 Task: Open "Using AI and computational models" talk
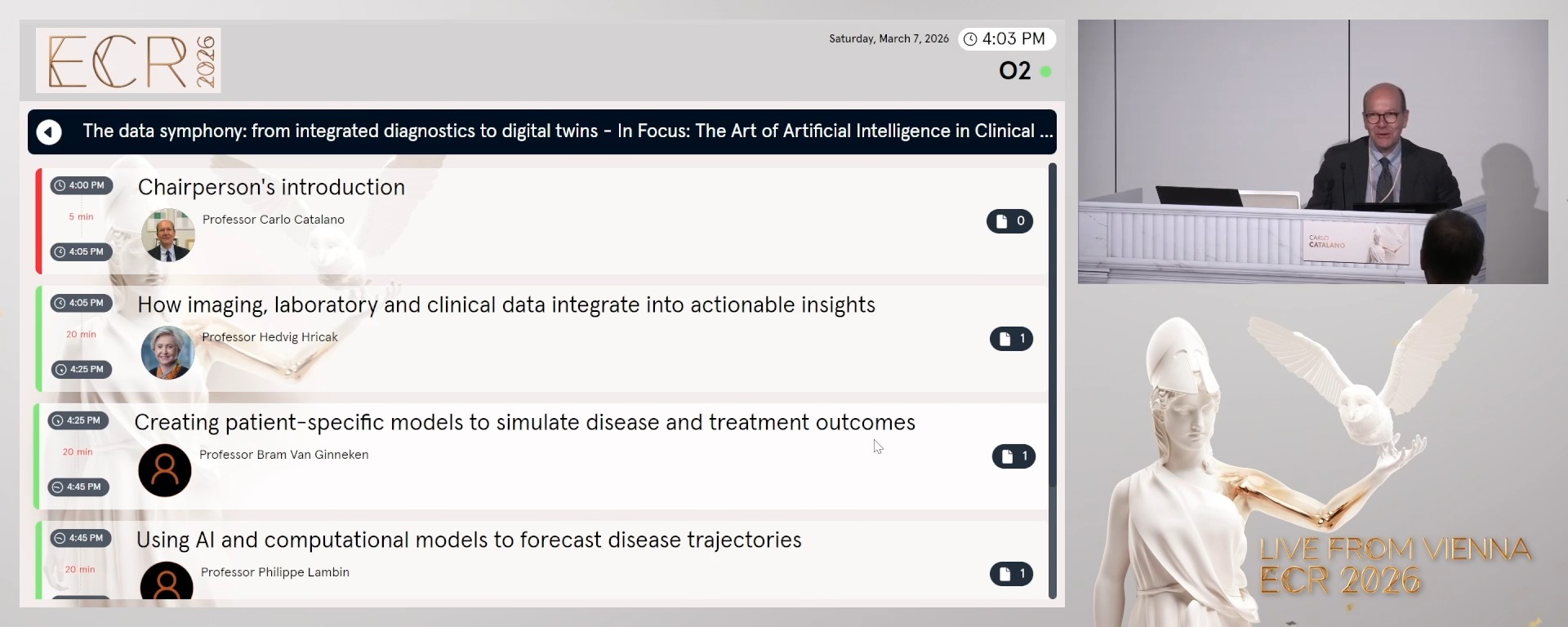tap(469, 540)
